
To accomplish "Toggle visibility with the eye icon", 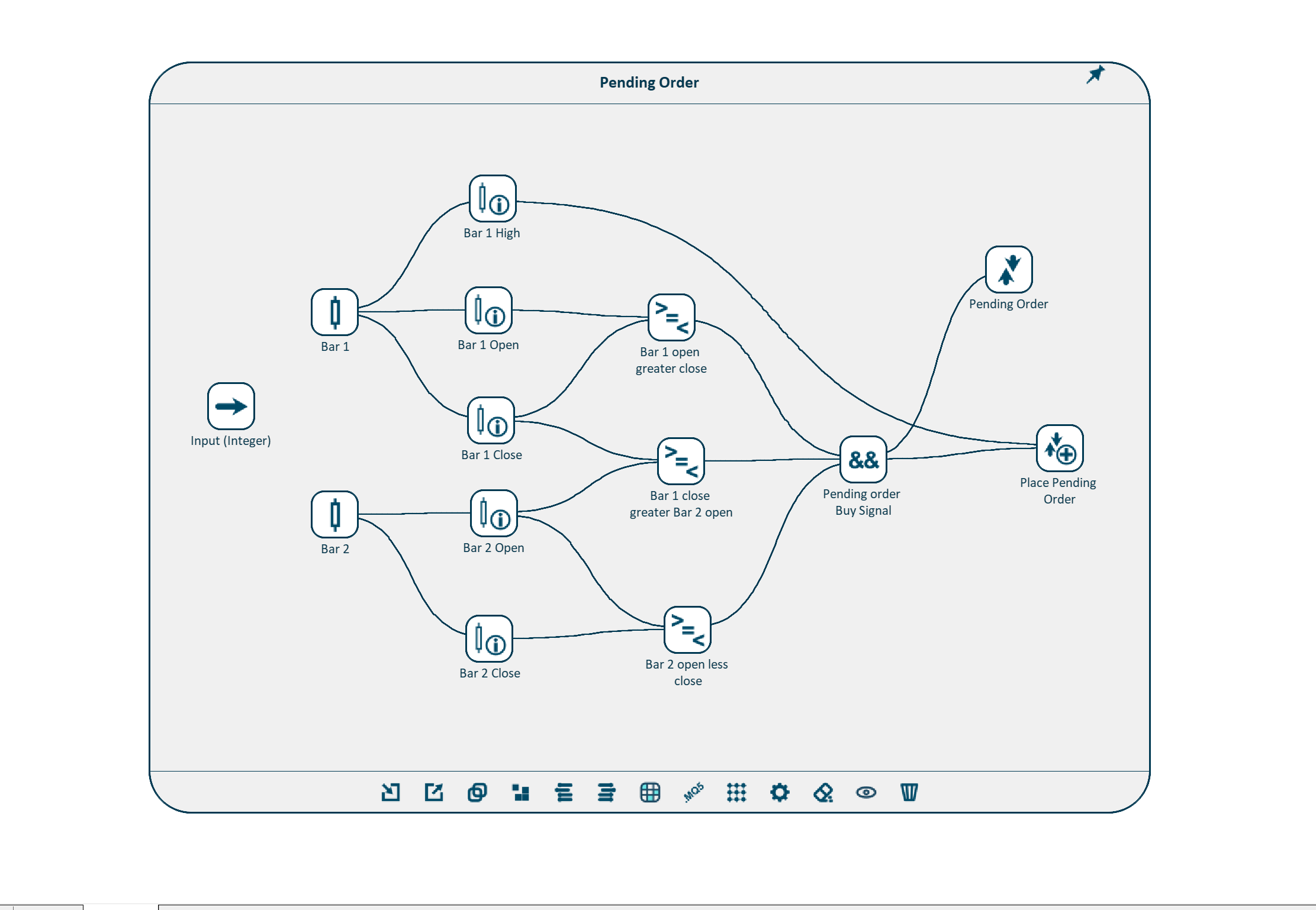I will coord(865,792).
